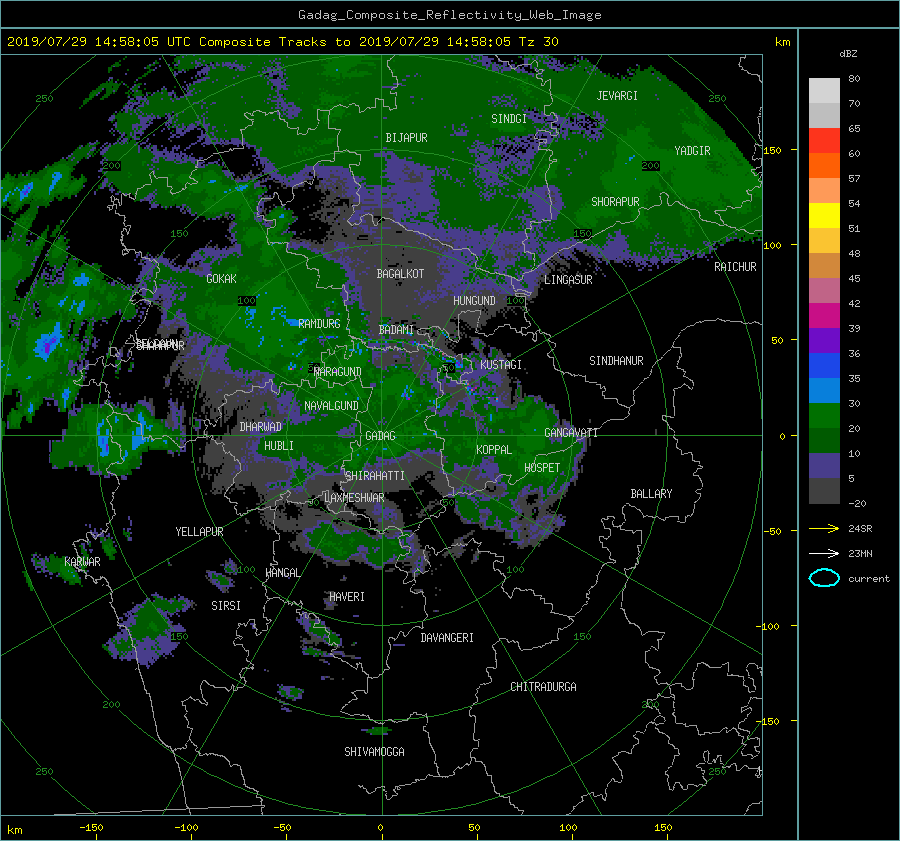The image size is (900, 841).
Task: Select the red 60–65 dBZ legend swatch
Action: (x=824, y=141)
